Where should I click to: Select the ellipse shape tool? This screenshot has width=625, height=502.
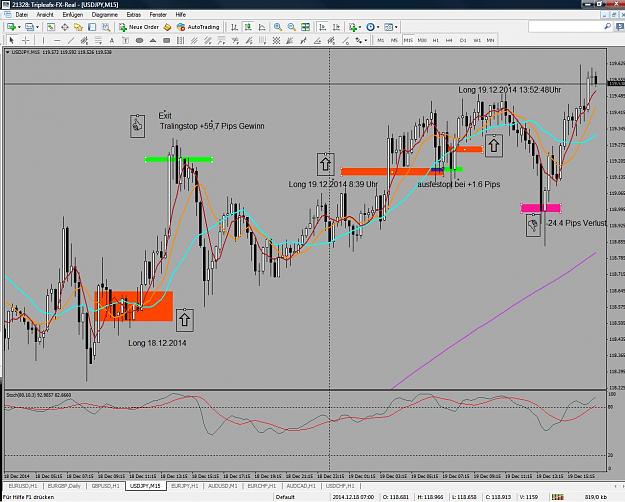click(x=139, y=40)
